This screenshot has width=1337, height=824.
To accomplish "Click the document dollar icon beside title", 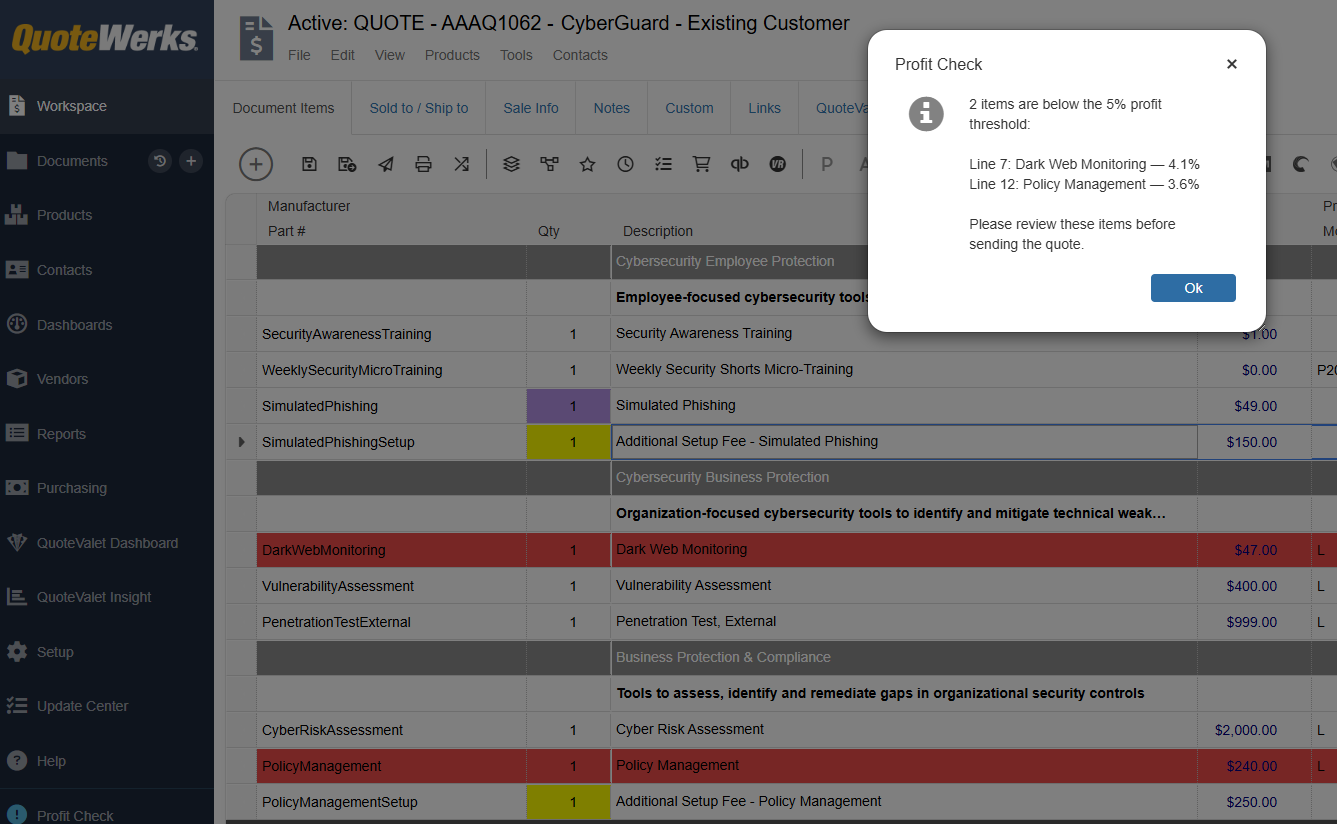I will coord(256,38).
